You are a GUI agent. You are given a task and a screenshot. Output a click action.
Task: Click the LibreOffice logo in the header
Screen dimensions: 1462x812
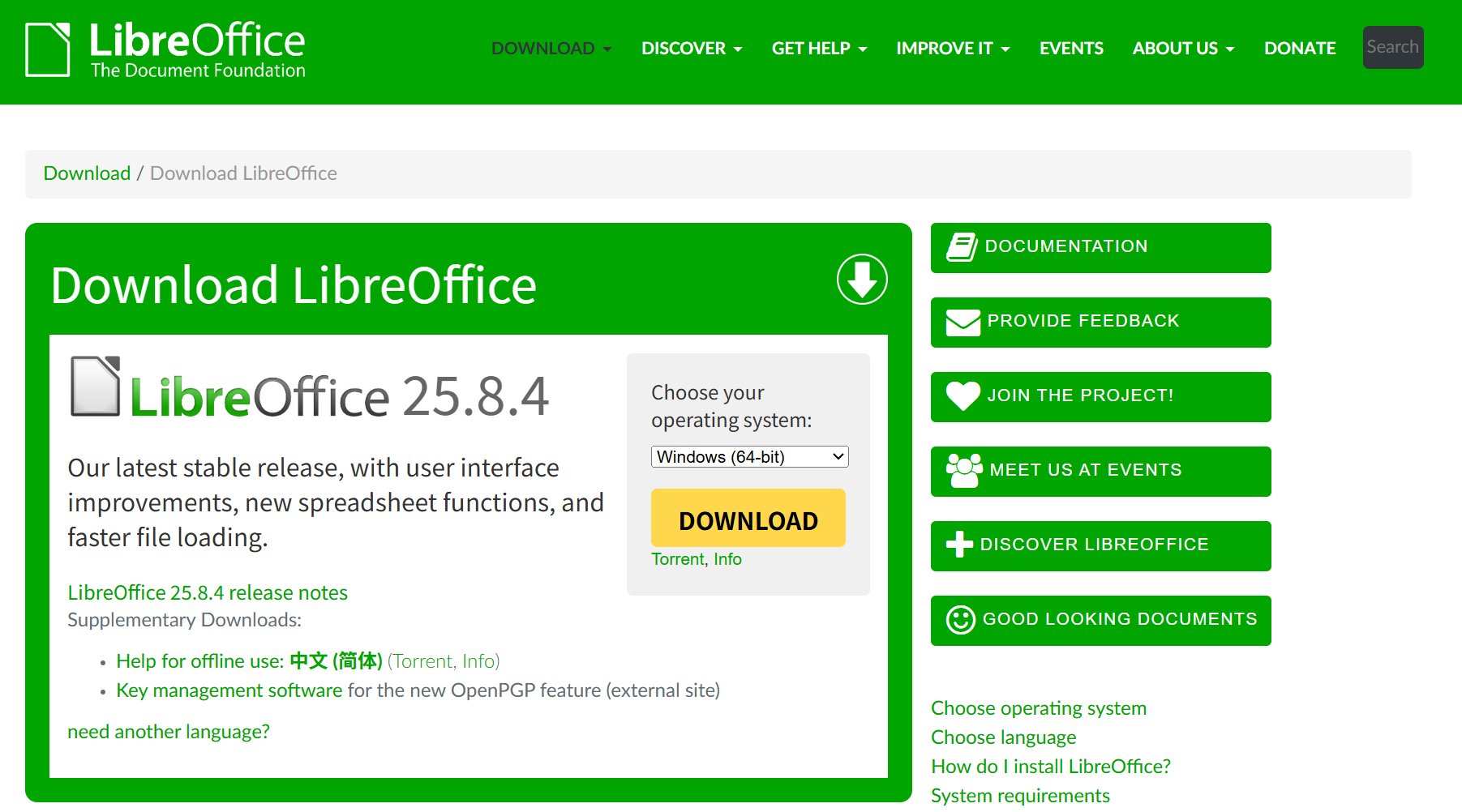[x=165, y=50]
